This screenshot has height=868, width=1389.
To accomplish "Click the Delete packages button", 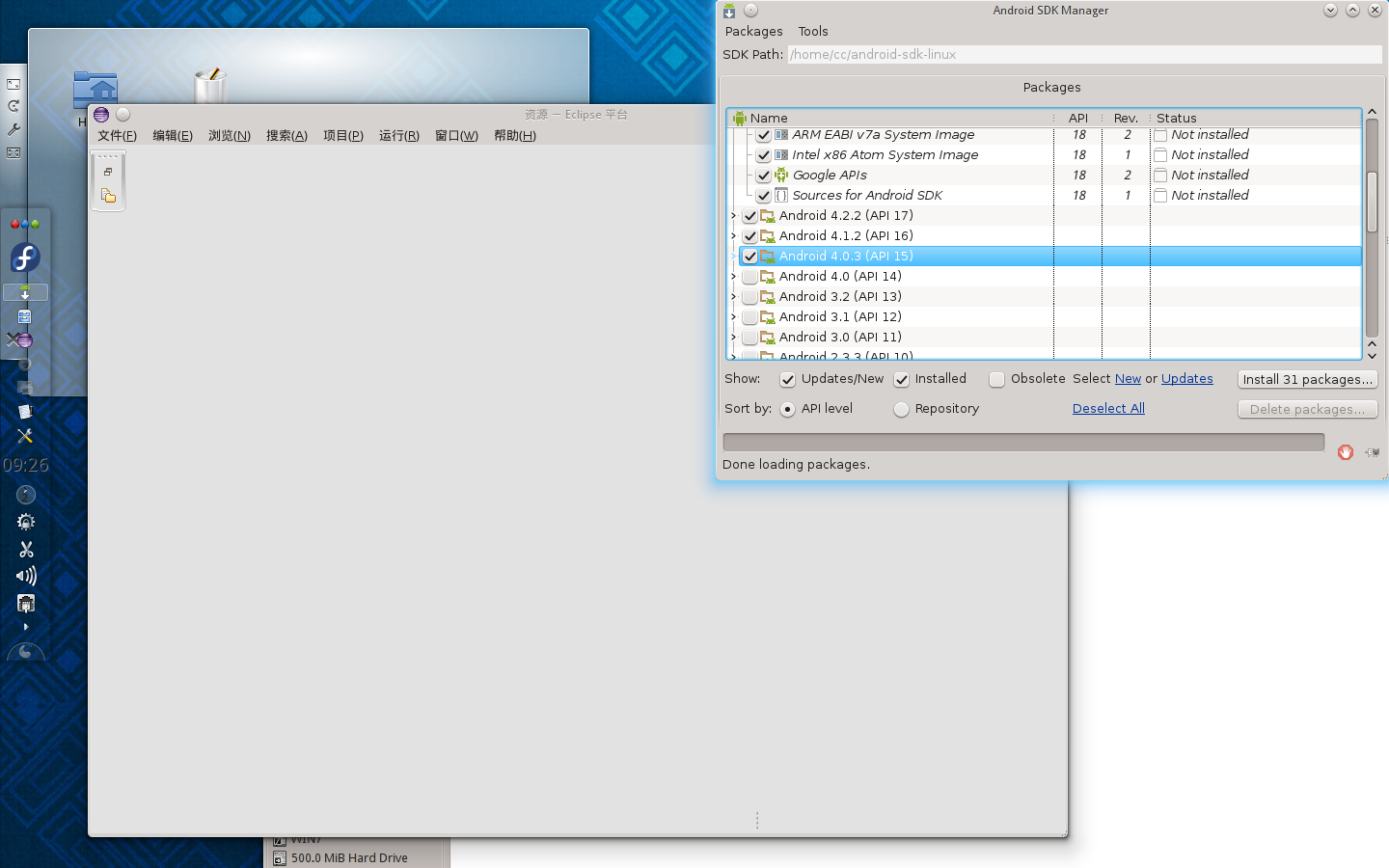I will 1307,409.
